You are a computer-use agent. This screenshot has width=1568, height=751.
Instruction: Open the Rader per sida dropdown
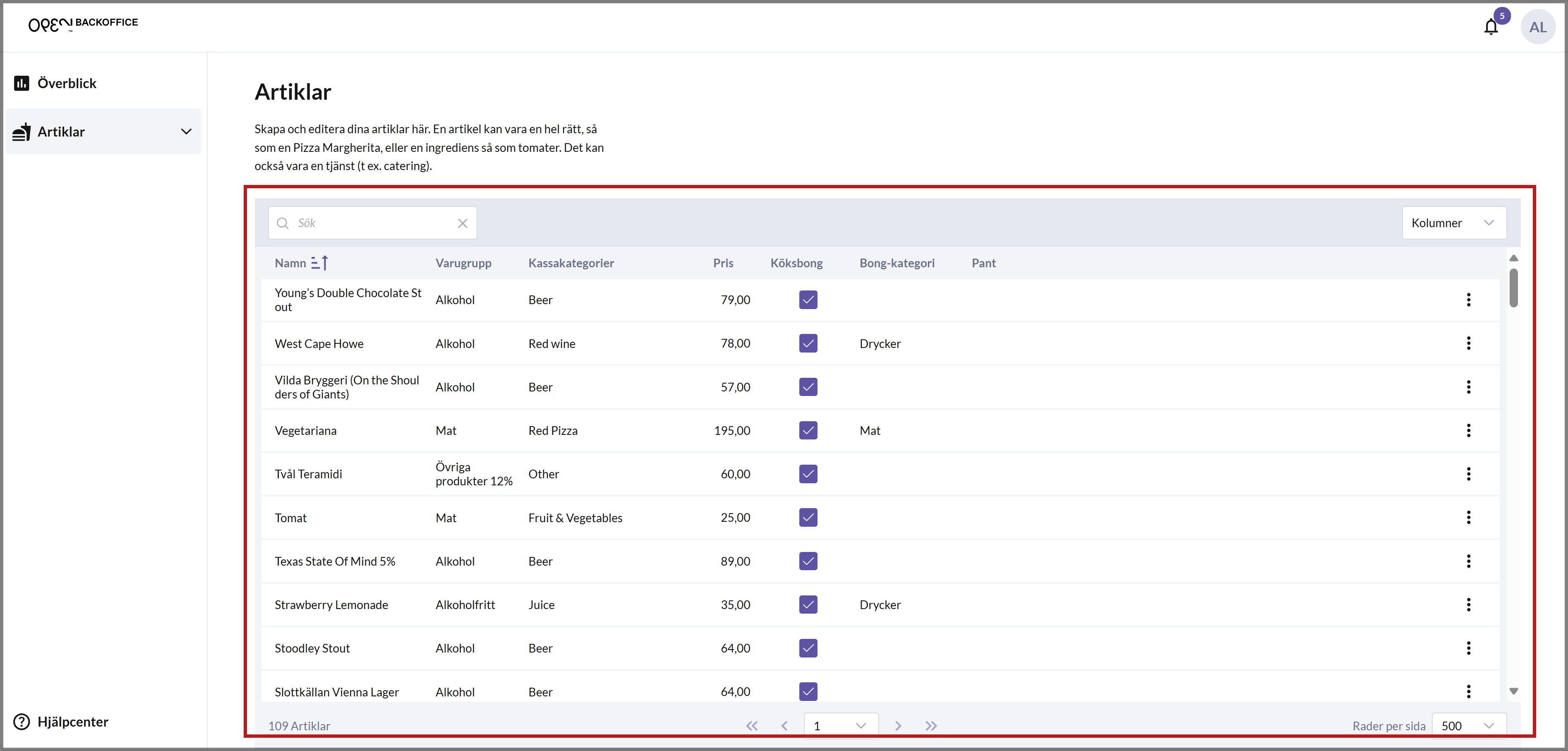coord(1469,725)
